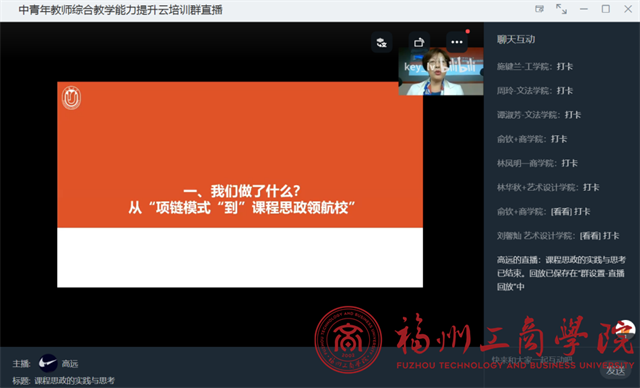Click the subtitle translation icon above the video
Viewport: 640px width, 388px height.
pyautogui.click(x=382, y=42)
